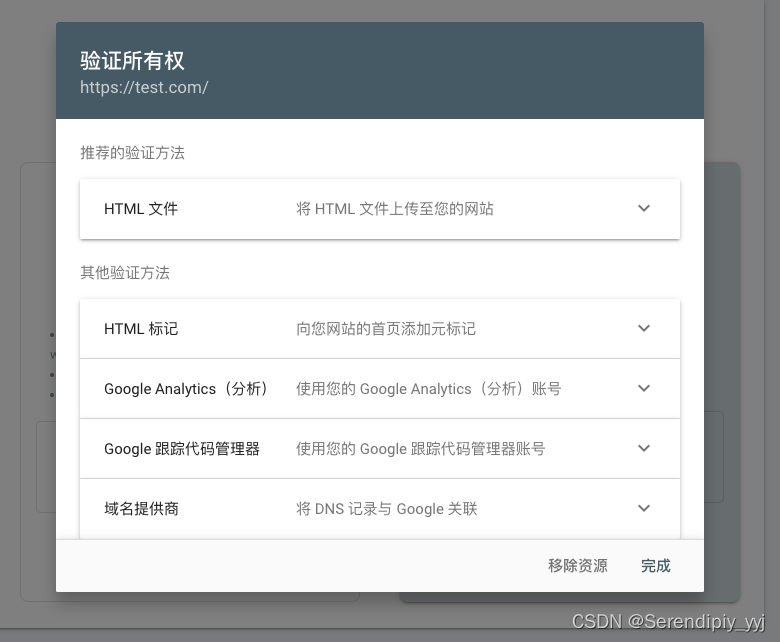Select the 域名提供商 method label
The image size is (780, 642).
141,509
